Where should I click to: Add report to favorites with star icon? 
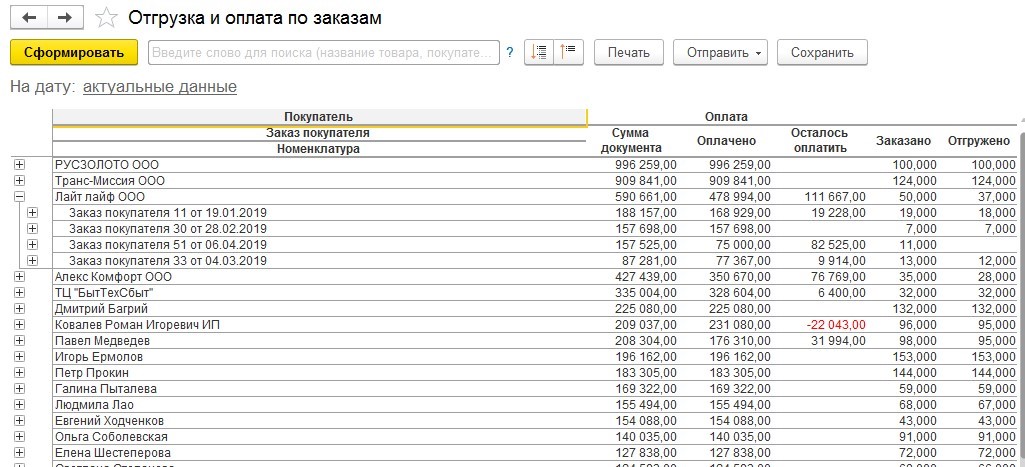tap(104, 18)
